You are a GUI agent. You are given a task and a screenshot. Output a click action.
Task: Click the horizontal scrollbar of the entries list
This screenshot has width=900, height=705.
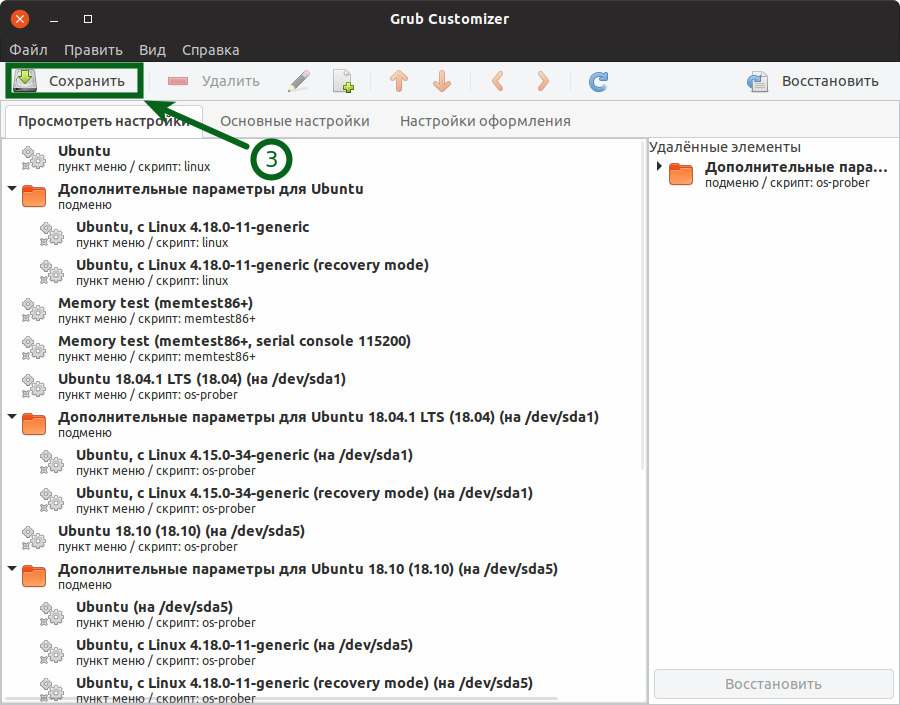[x=281, y=699]
